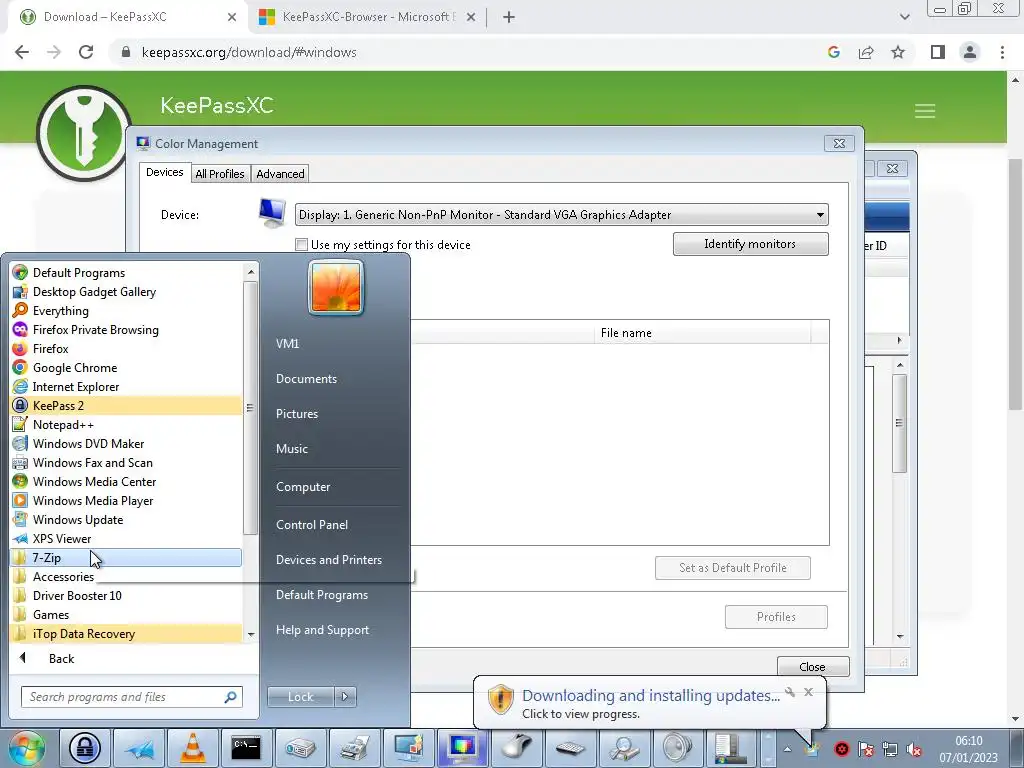1024x768 pixels.
Task: Launch Notepad++ from programs list
Action: pyautogui.click(x=126, y=424)
